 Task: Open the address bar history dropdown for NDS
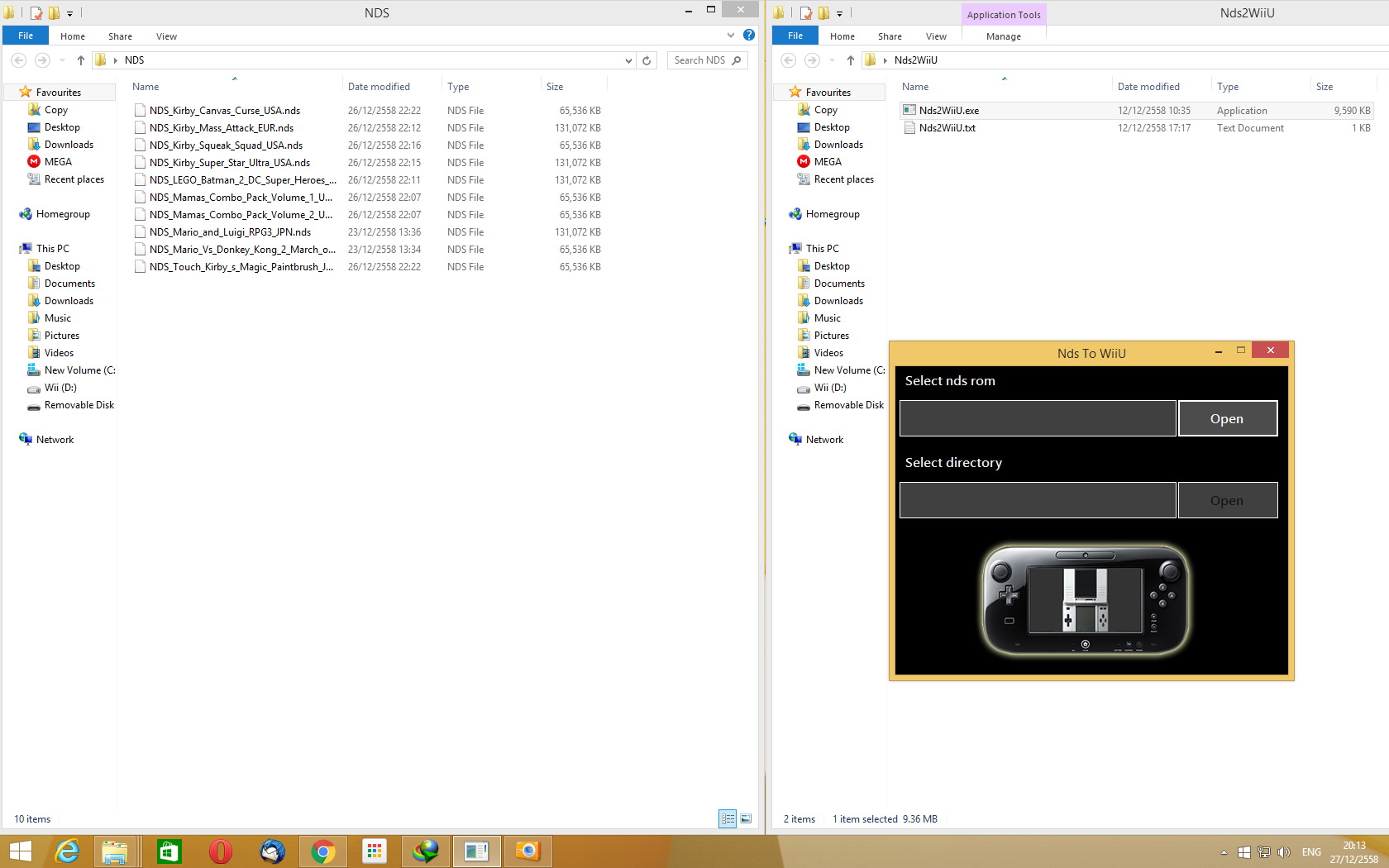tap(628, 60)
